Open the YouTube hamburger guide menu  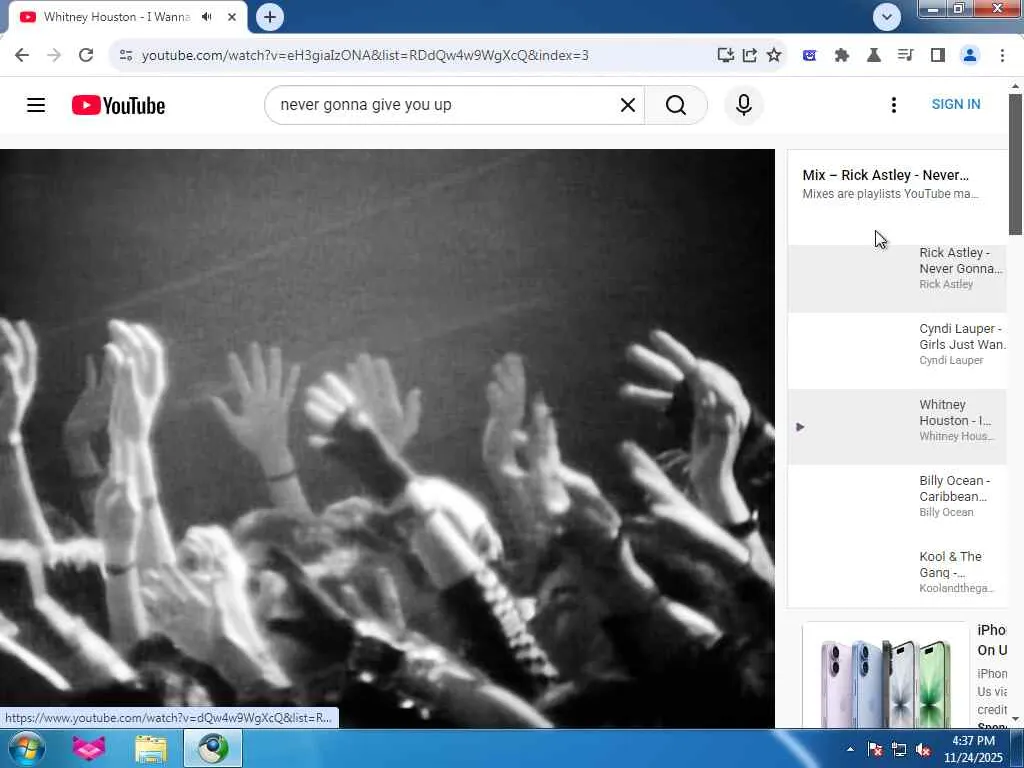36,104
